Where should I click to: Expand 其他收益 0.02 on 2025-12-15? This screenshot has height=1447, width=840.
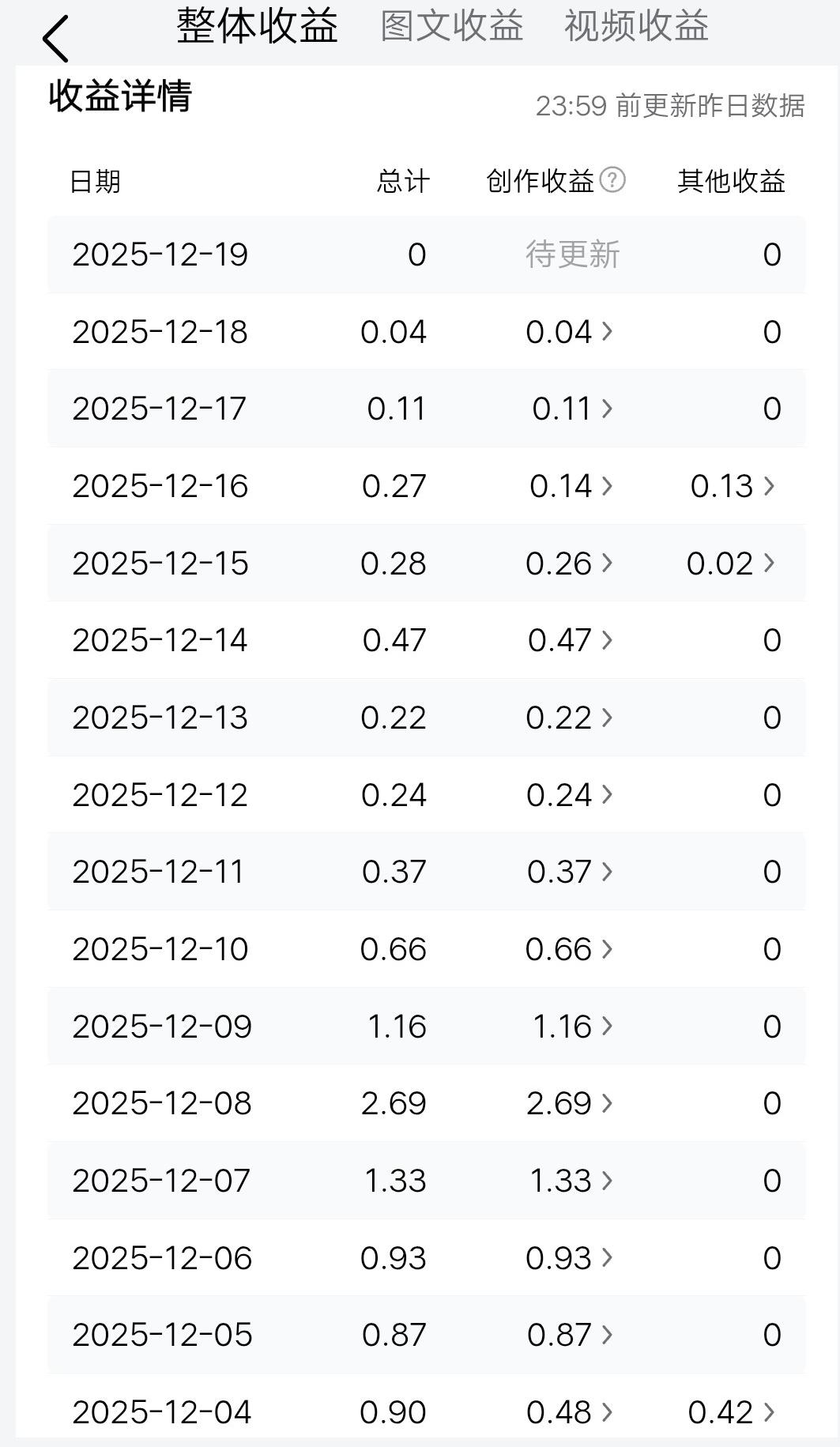(x=769, y=563)
